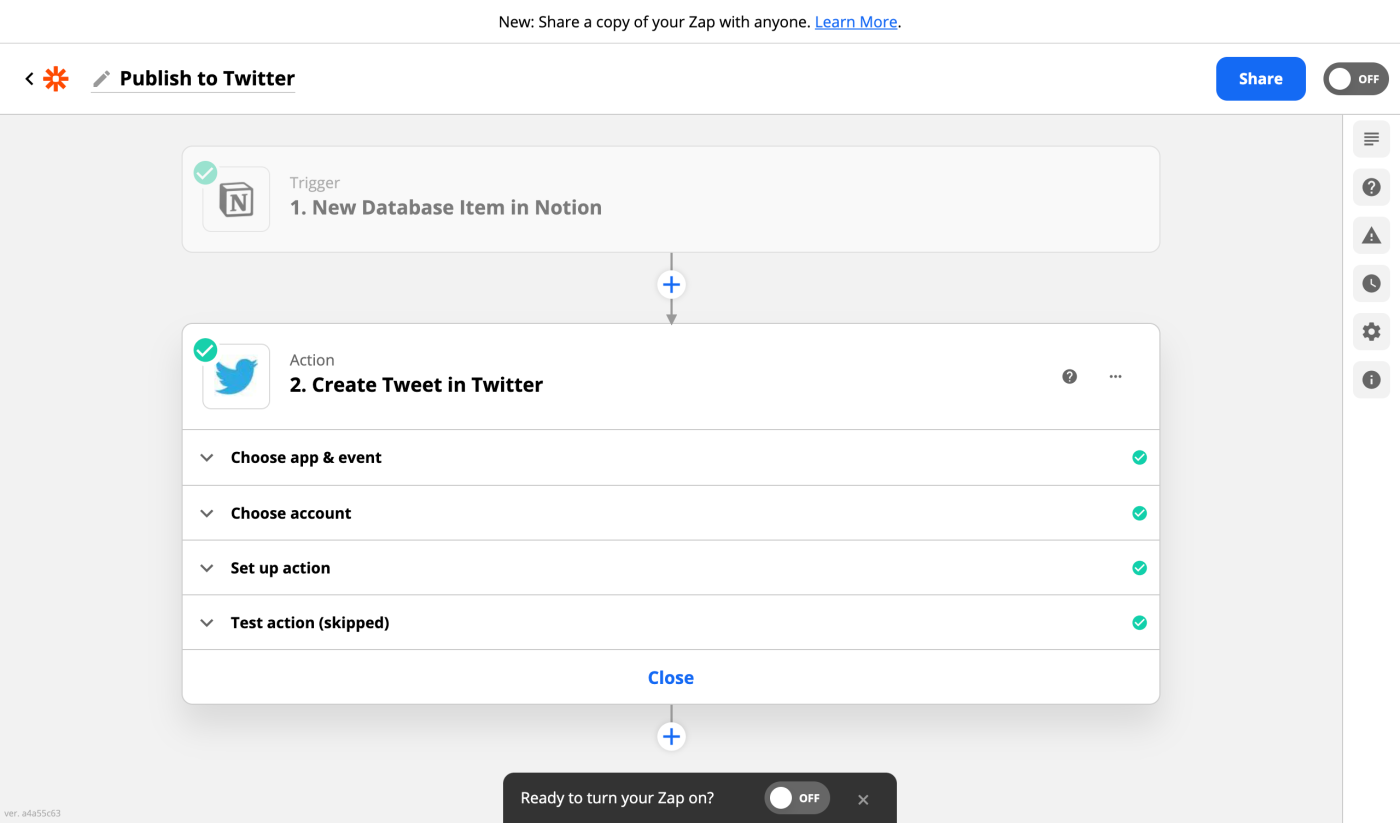
Task: Open the Learn More link in announcement
Action: click(x=856, y=21)
